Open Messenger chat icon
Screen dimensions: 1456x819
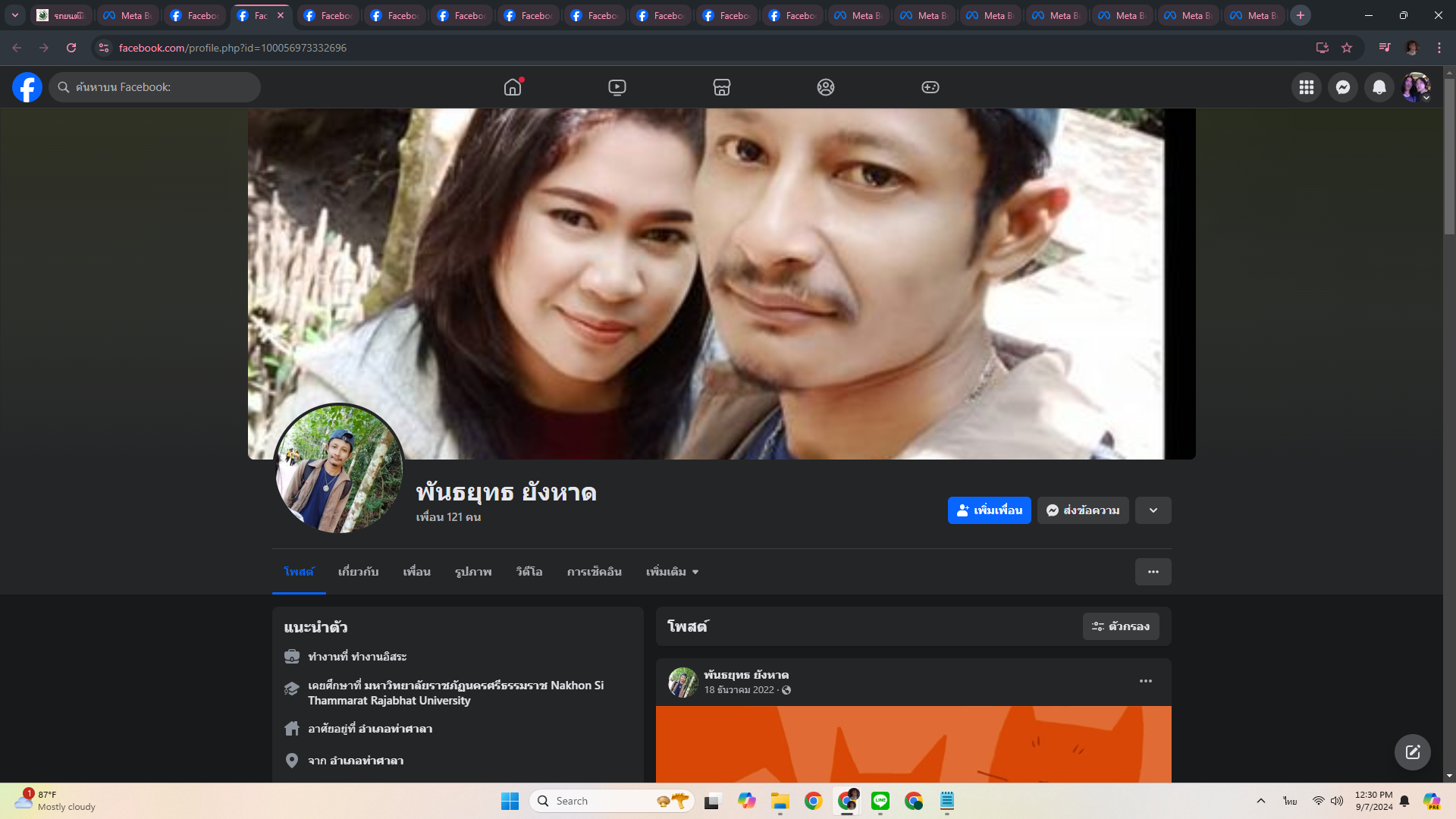click(x=1343, y=87)
